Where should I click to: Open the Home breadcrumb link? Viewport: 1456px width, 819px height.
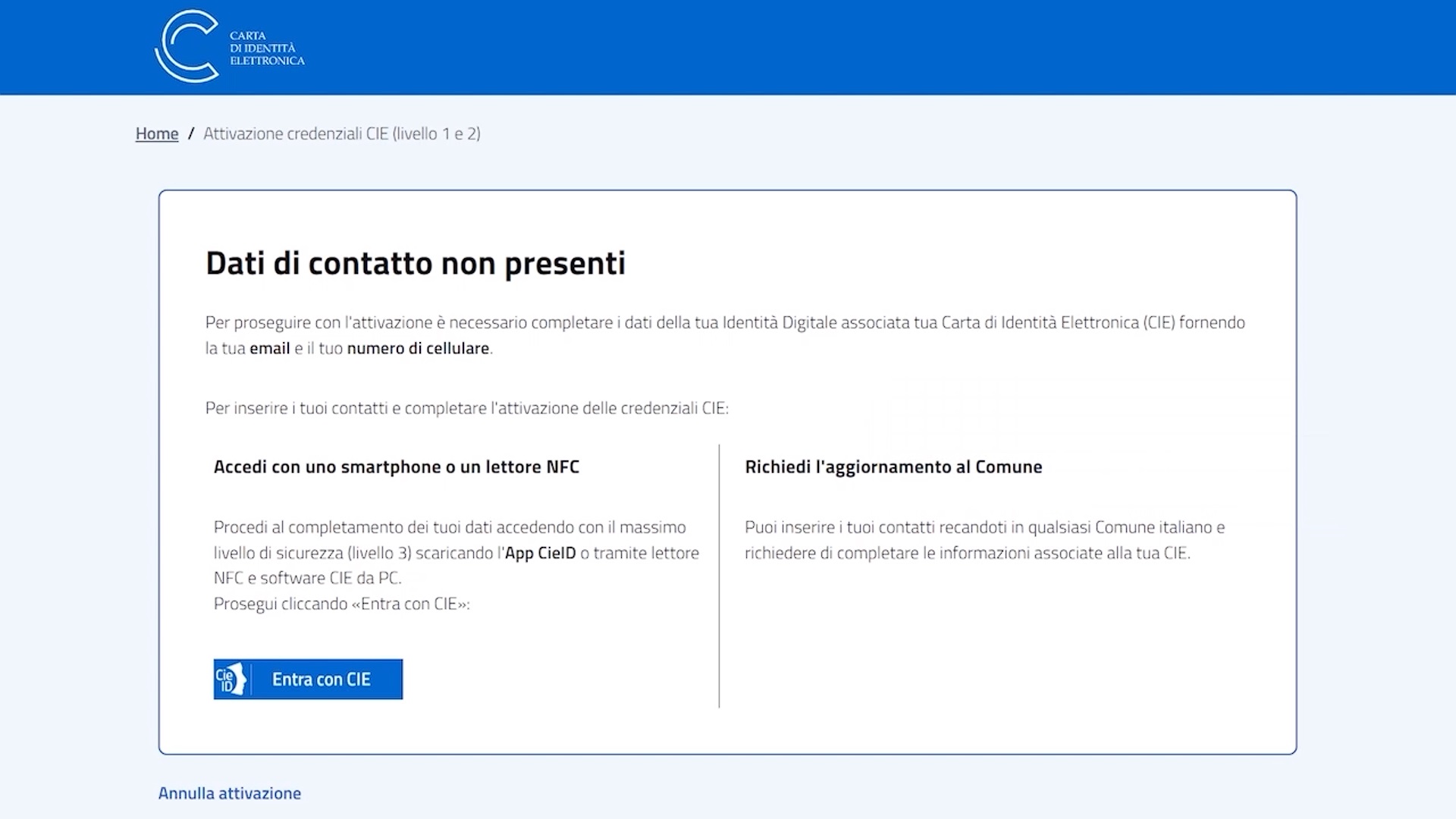(156, 133)
